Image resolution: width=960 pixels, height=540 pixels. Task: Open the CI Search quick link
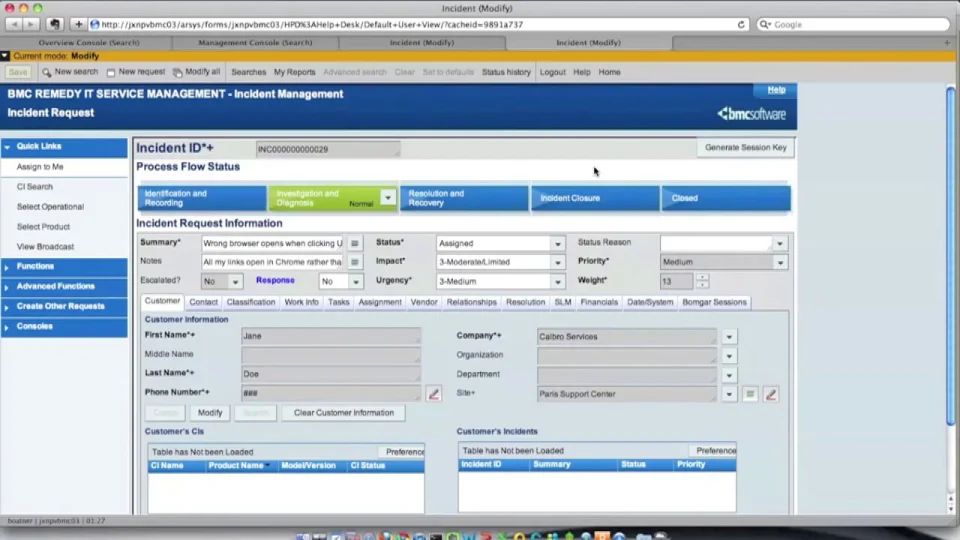click(x=35, y=187)
